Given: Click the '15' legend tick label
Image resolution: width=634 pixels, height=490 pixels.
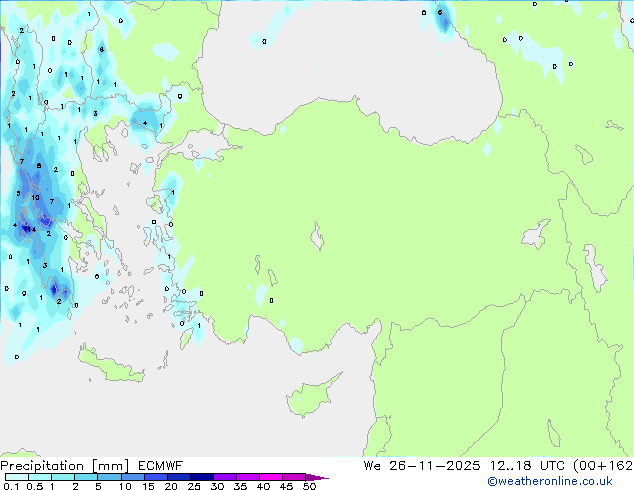Looking at the screenshot, I should [148, 486].
